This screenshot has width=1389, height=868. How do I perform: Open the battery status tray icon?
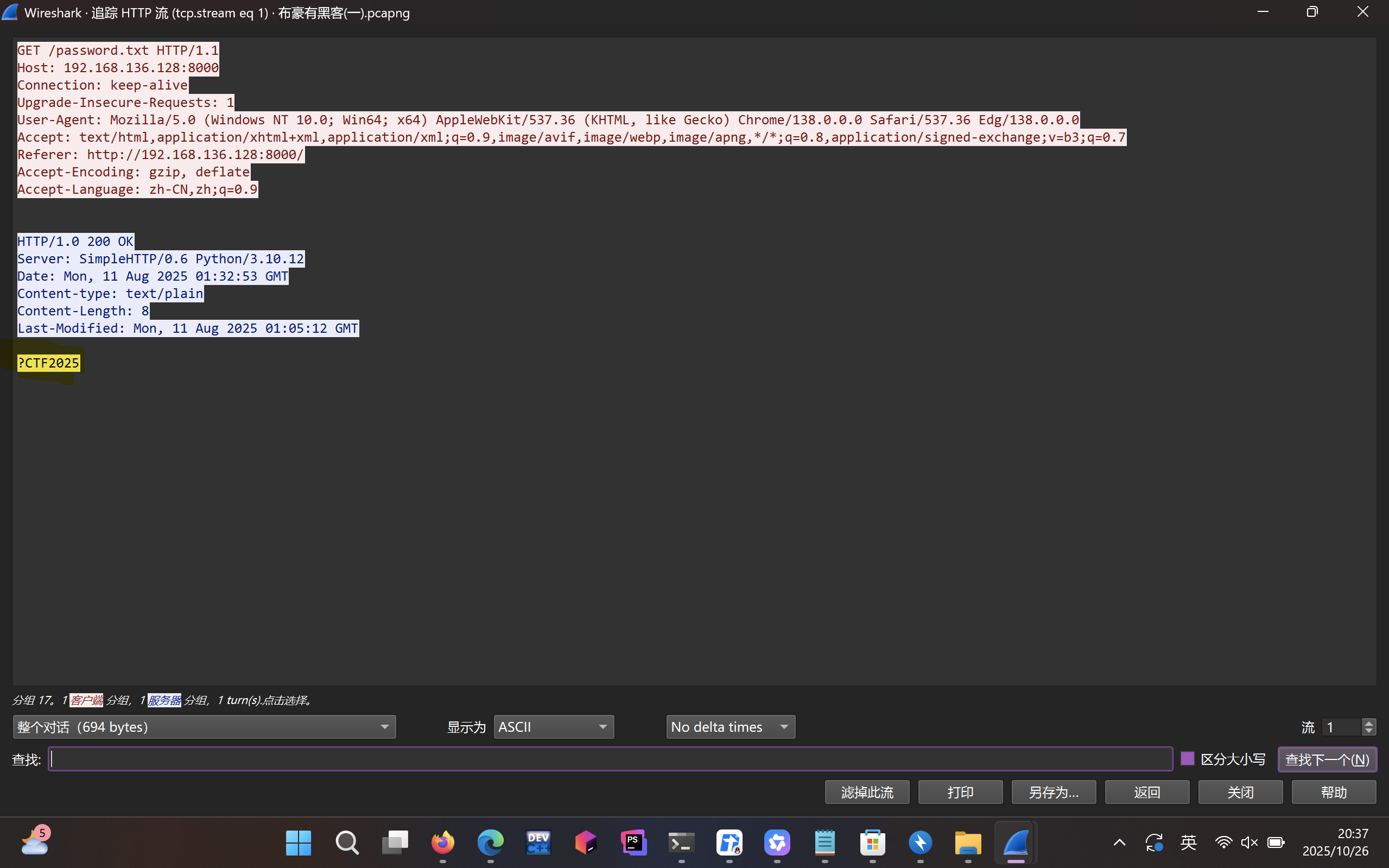point(1276,842)
